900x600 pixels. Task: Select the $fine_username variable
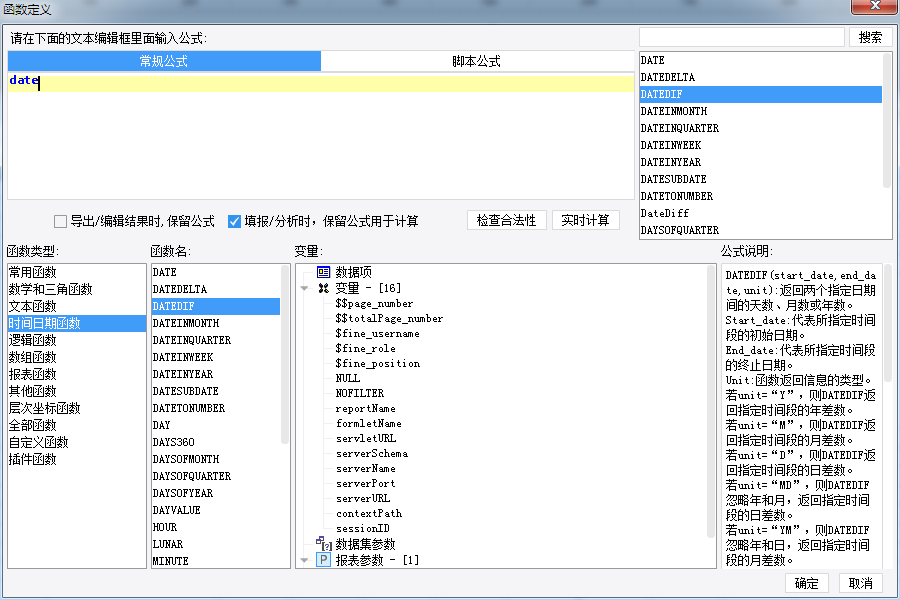(x=377, y=334)
